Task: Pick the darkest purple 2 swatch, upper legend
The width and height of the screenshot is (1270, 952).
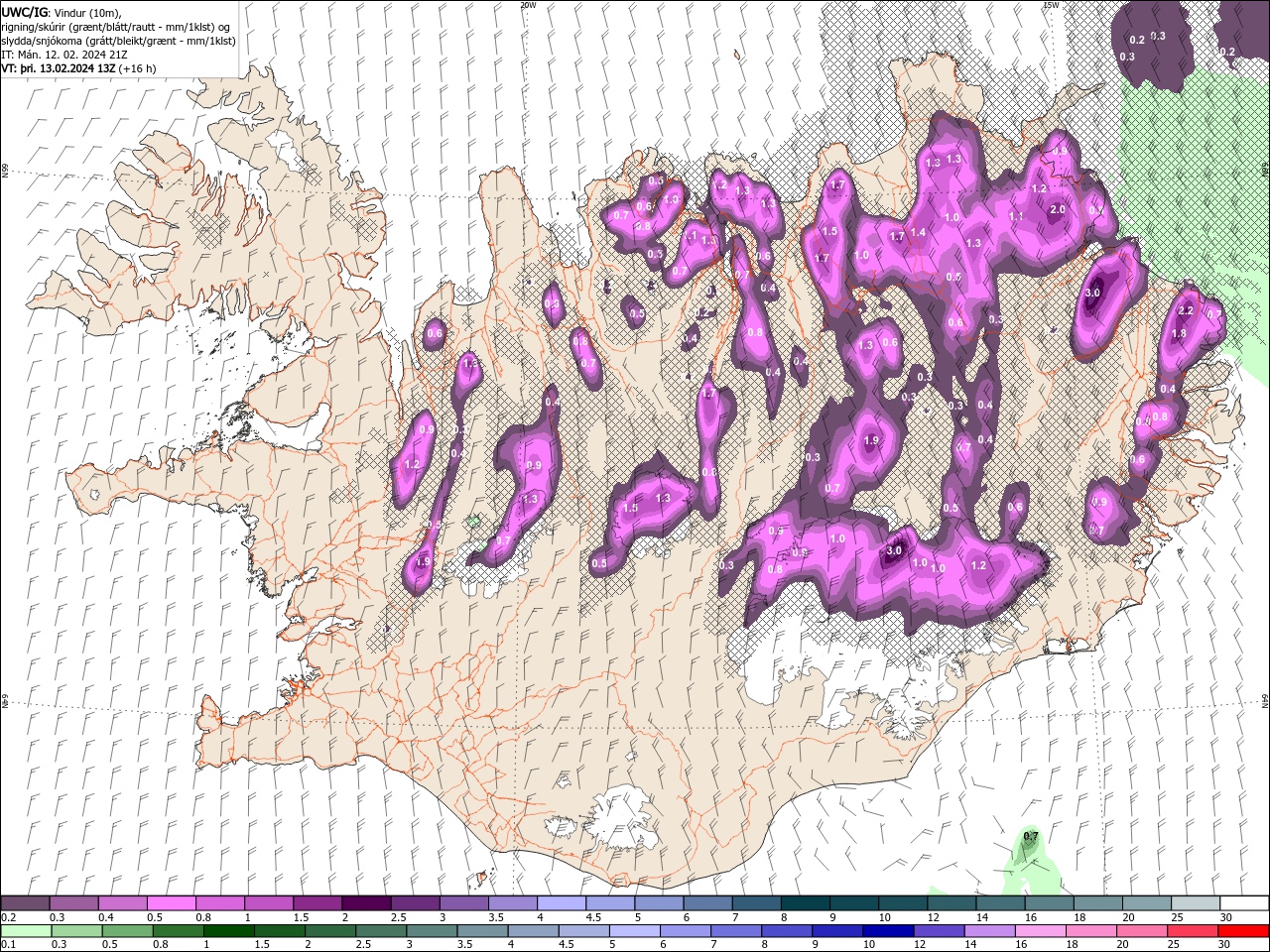Action: [365, 903]
